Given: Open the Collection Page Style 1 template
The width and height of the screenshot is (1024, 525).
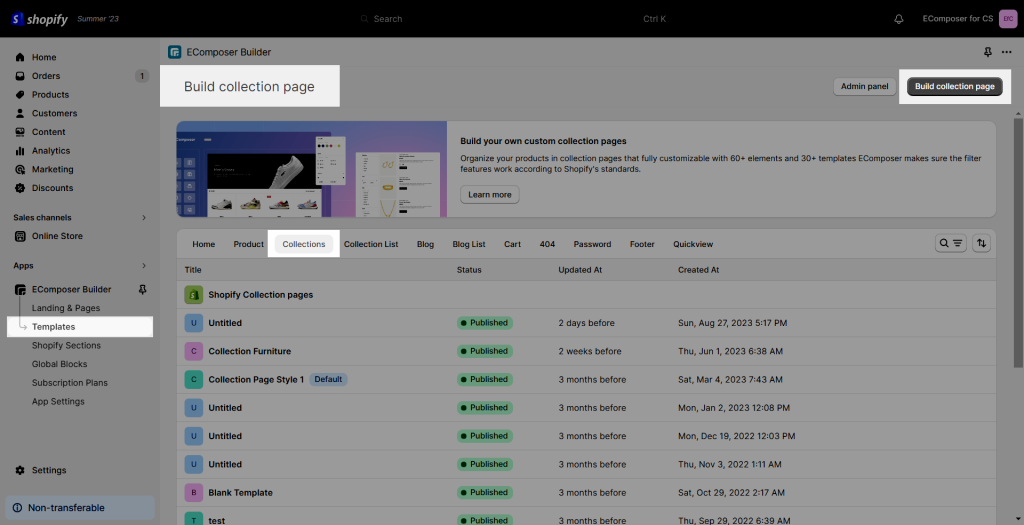Looking at the screenshot, I should point(256,379).
